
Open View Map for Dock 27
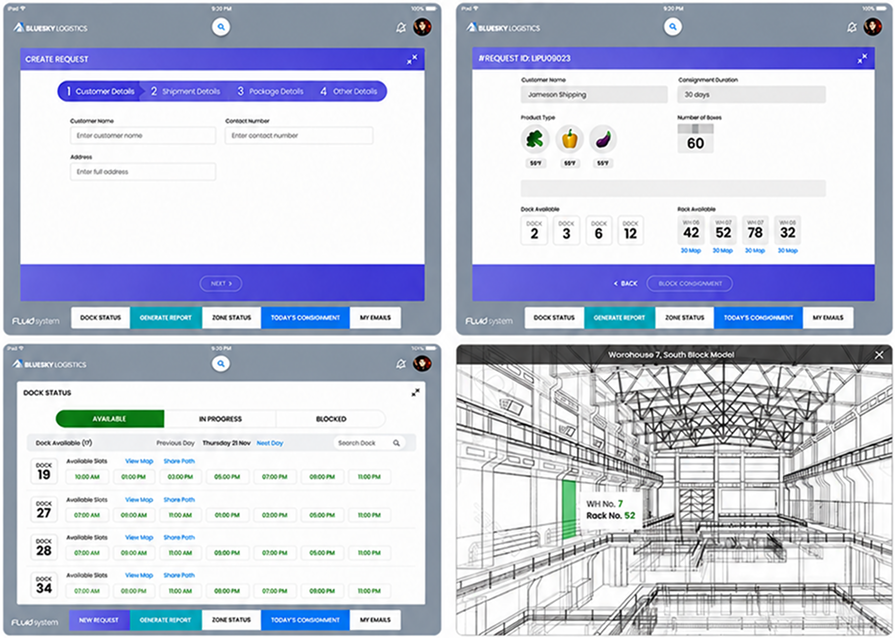pyautogui.click(x=139, y=500)
